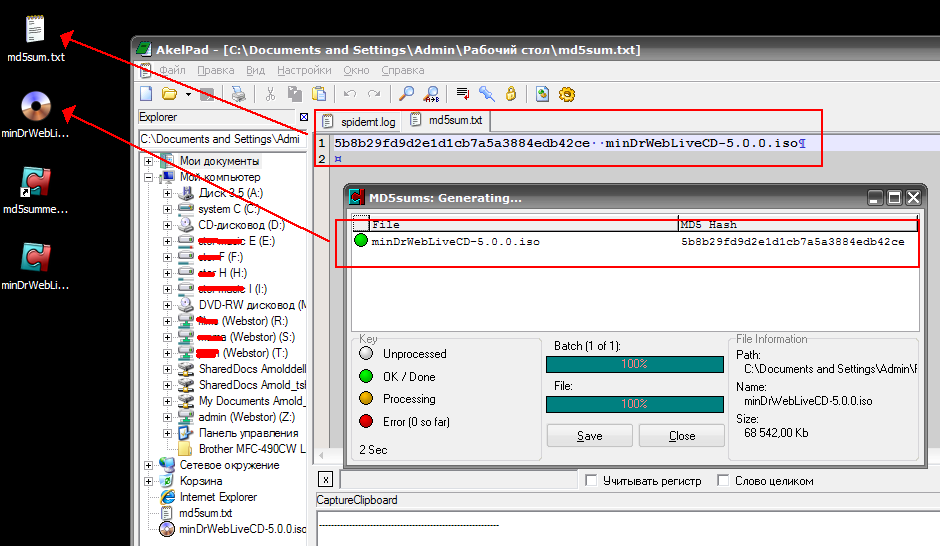Viewport: 940px width, 546px height.
Task: Click the File progress bar at 100%
Action: (x=634, y=404)
